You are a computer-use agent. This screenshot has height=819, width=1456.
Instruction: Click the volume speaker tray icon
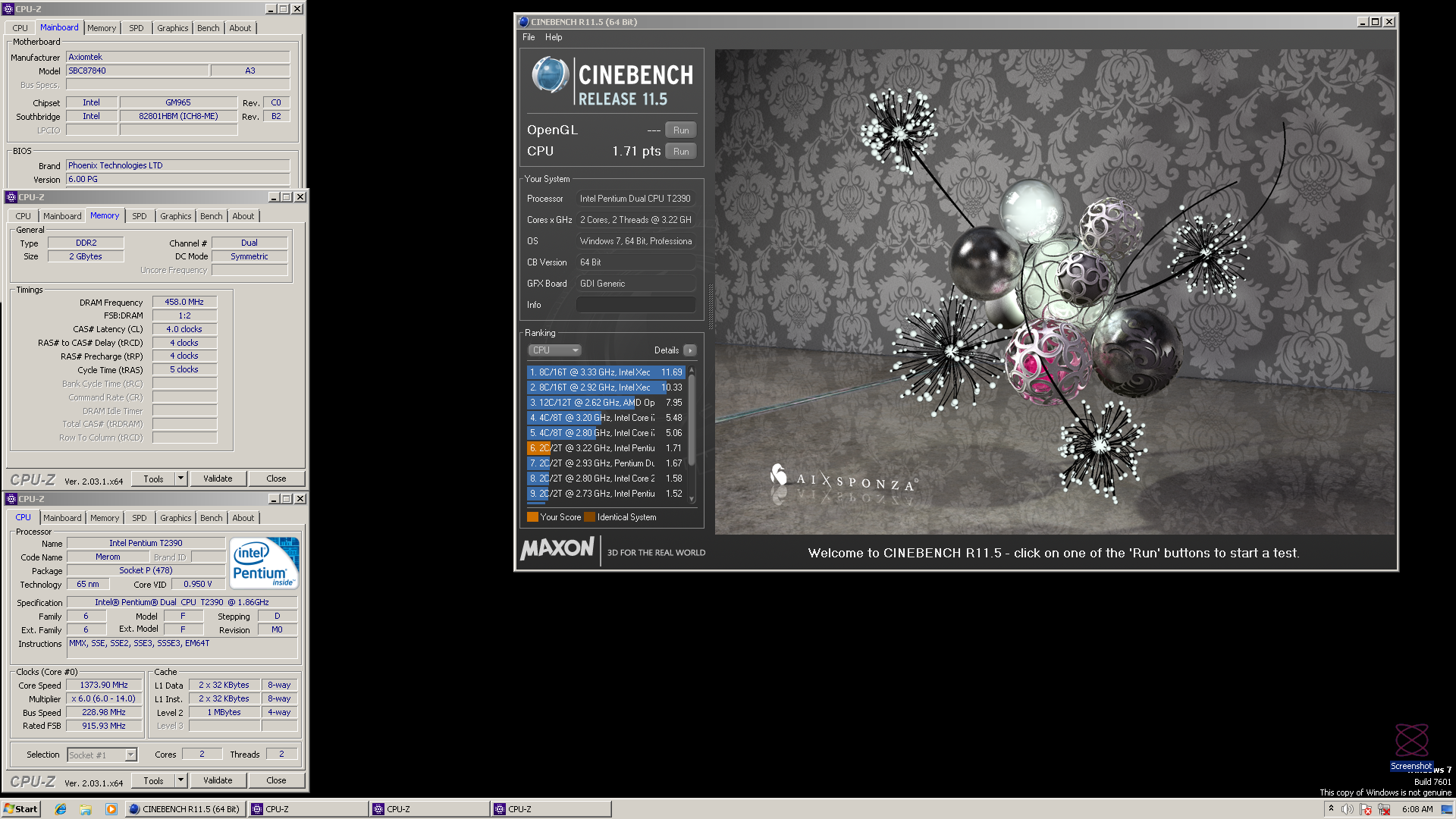coord(1348,809)
